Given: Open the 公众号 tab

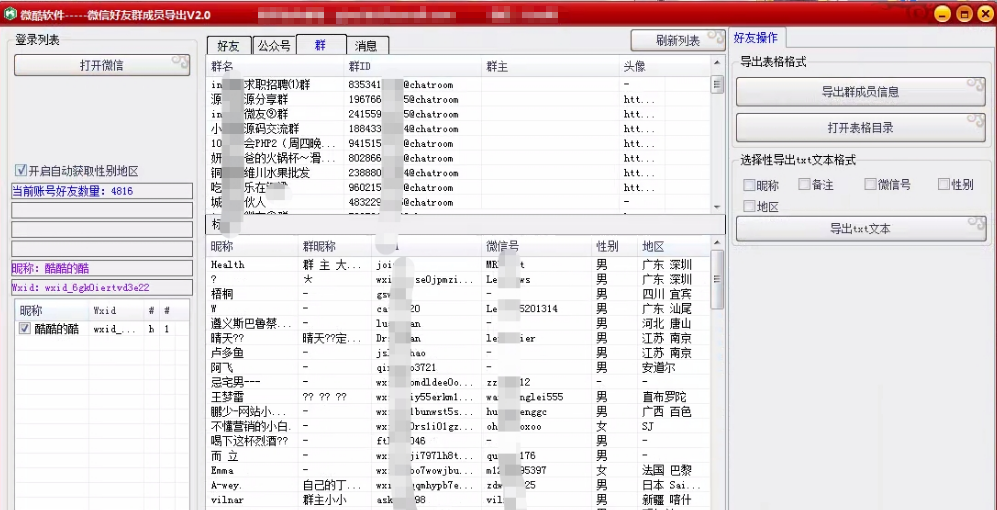Looking at the screenshot, I should 274,45.
